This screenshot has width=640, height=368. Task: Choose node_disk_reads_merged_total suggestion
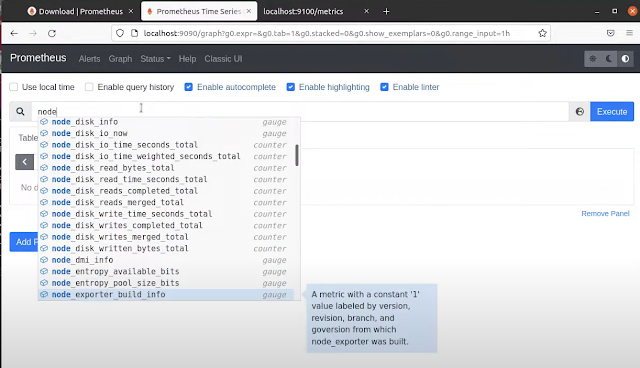pyautogui.click(x=166, y=202)
